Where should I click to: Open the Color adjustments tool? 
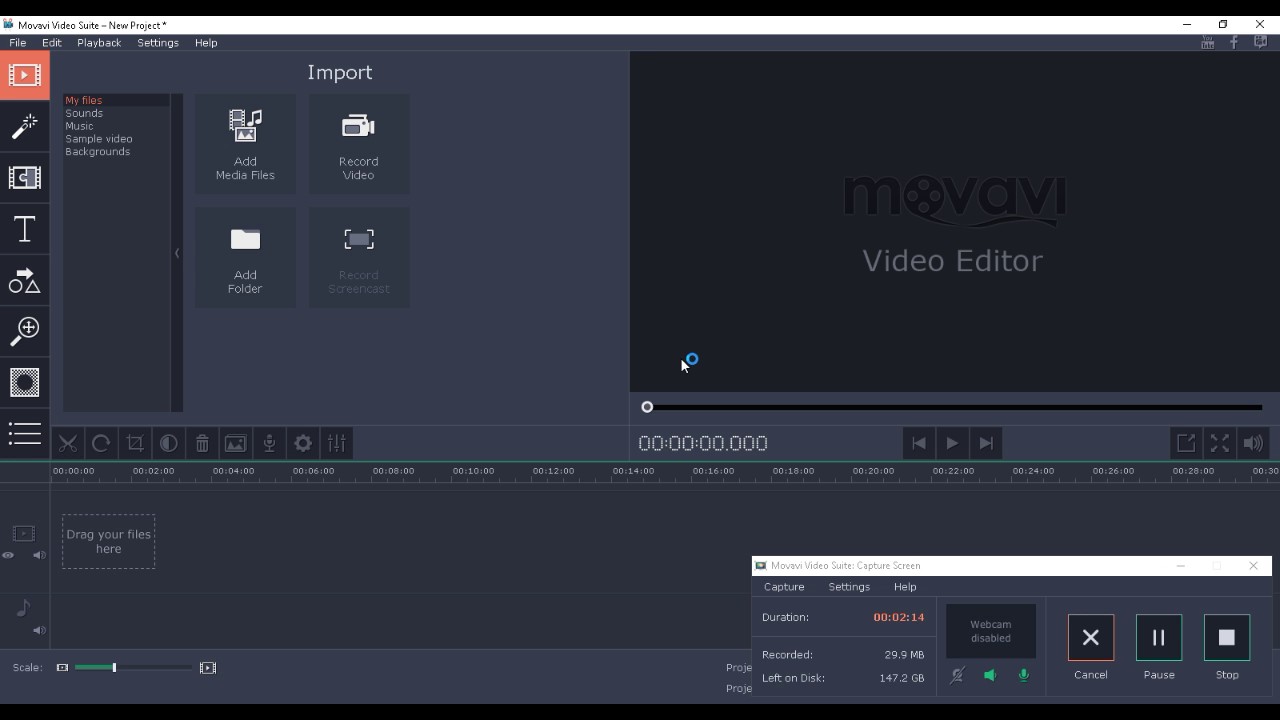pos(168,443)
